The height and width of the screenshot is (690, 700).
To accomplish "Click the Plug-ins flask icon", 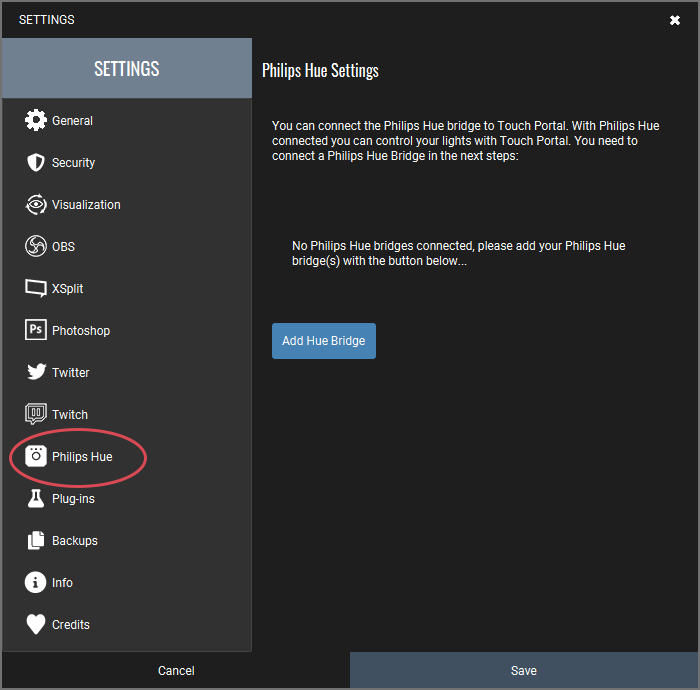I will pos(36,499).
